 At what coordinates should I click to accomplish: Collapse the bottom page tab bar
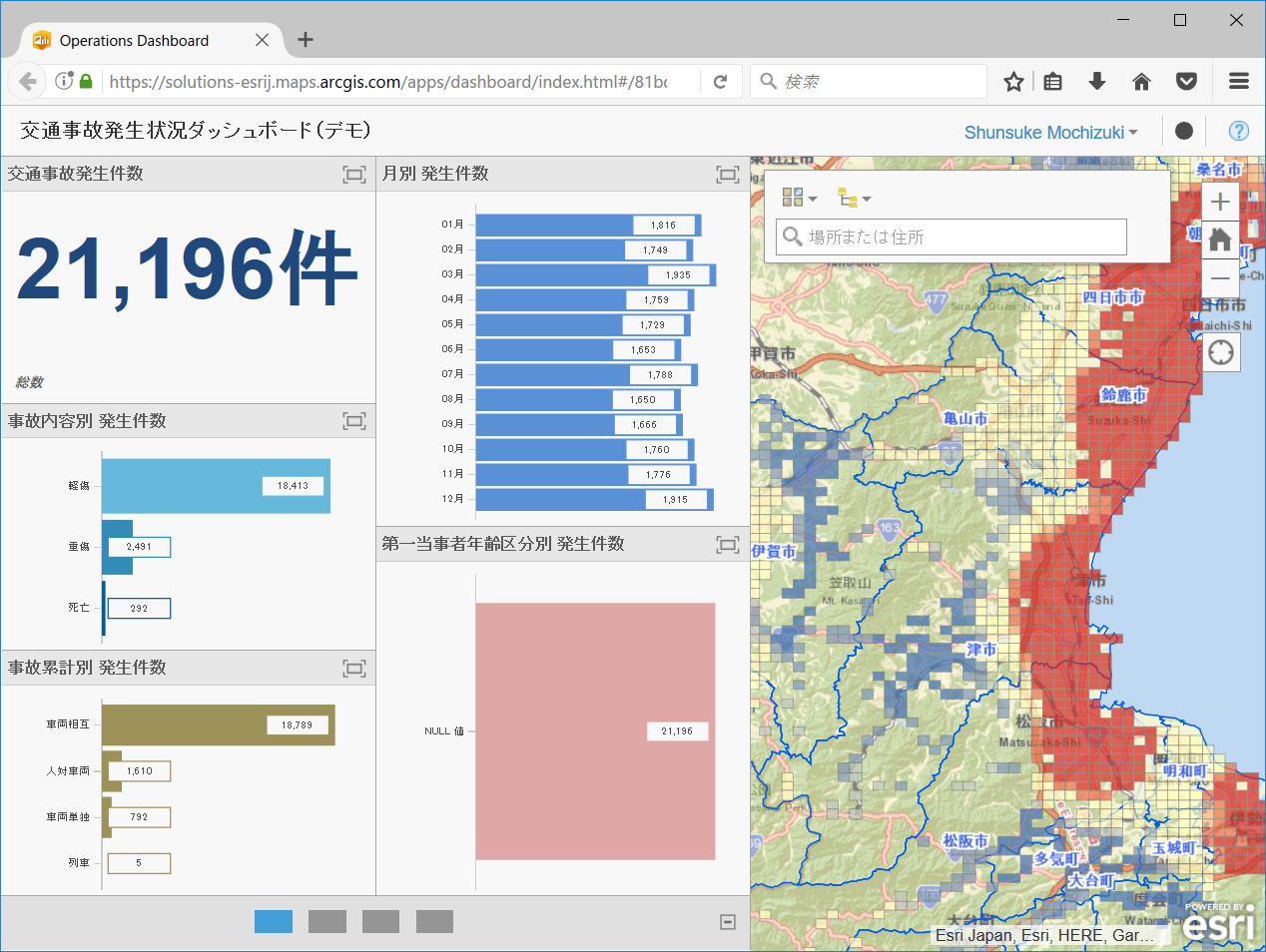(x=728, y=922)
